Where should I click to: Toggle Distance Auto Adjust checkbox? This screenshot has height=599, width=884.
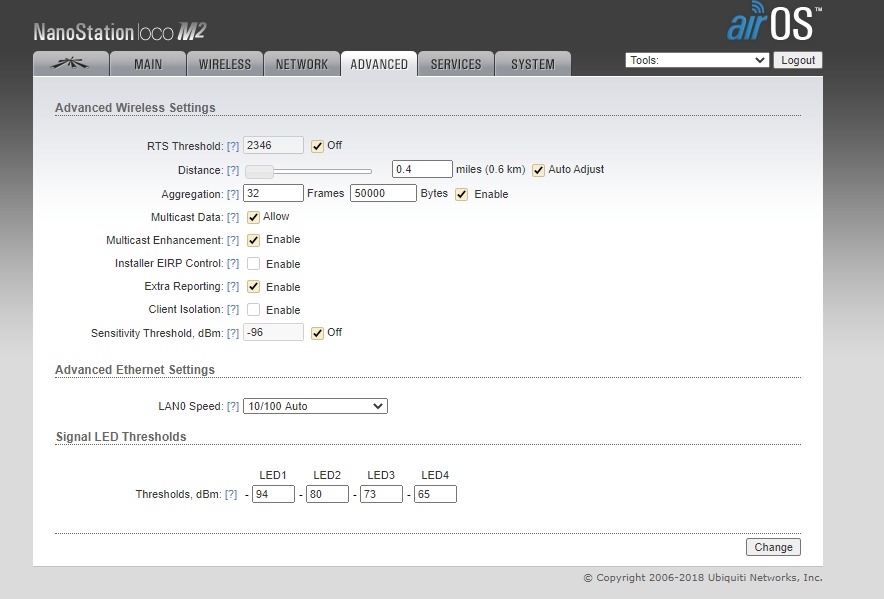tap(538, 170)
